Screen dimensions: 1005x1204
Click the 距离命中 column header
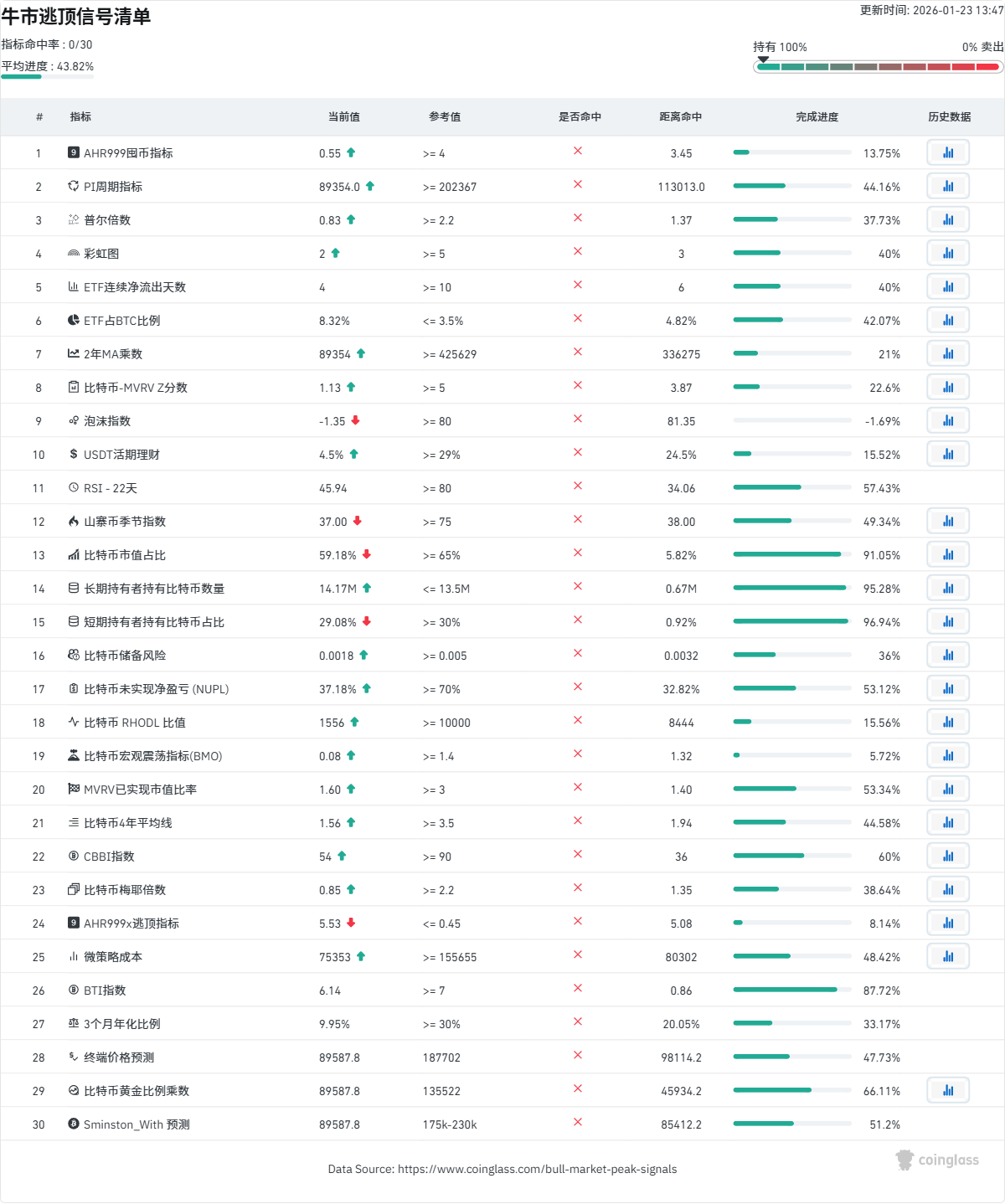[680, 117]
